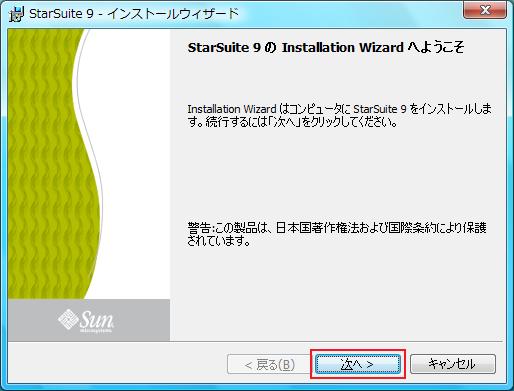Image resolution: width=514 pixels, height=391 pixels.
Task: Click the Sun Microsystems logo
Action: pos(86,320)
